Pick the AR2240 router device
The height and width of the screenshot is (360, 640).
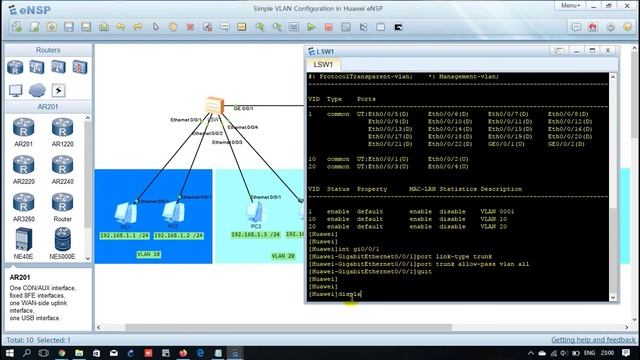coord(62,169)
